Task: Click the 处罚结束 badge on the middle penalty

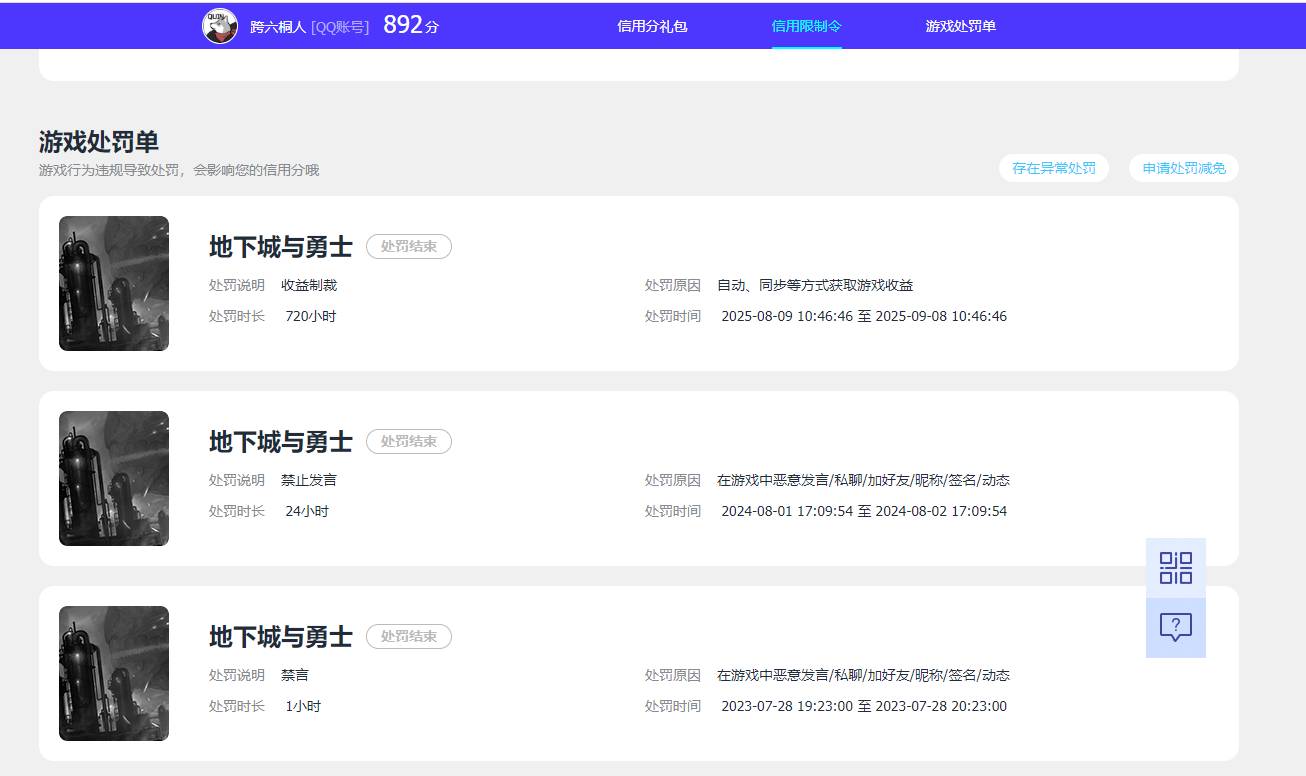Action: [409, 441]
